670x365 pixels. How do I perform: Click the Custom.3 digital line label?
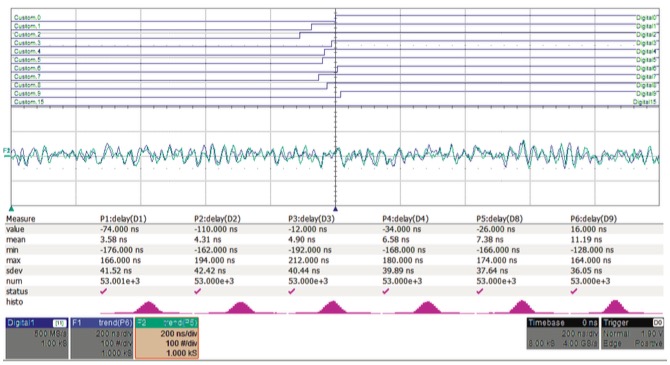(27, 43)
